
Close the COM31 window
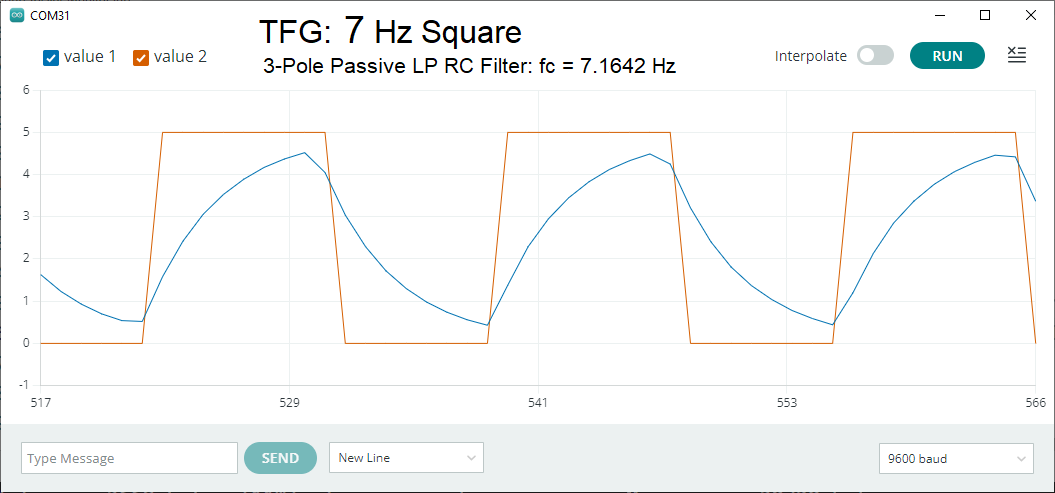point(1031,16)
